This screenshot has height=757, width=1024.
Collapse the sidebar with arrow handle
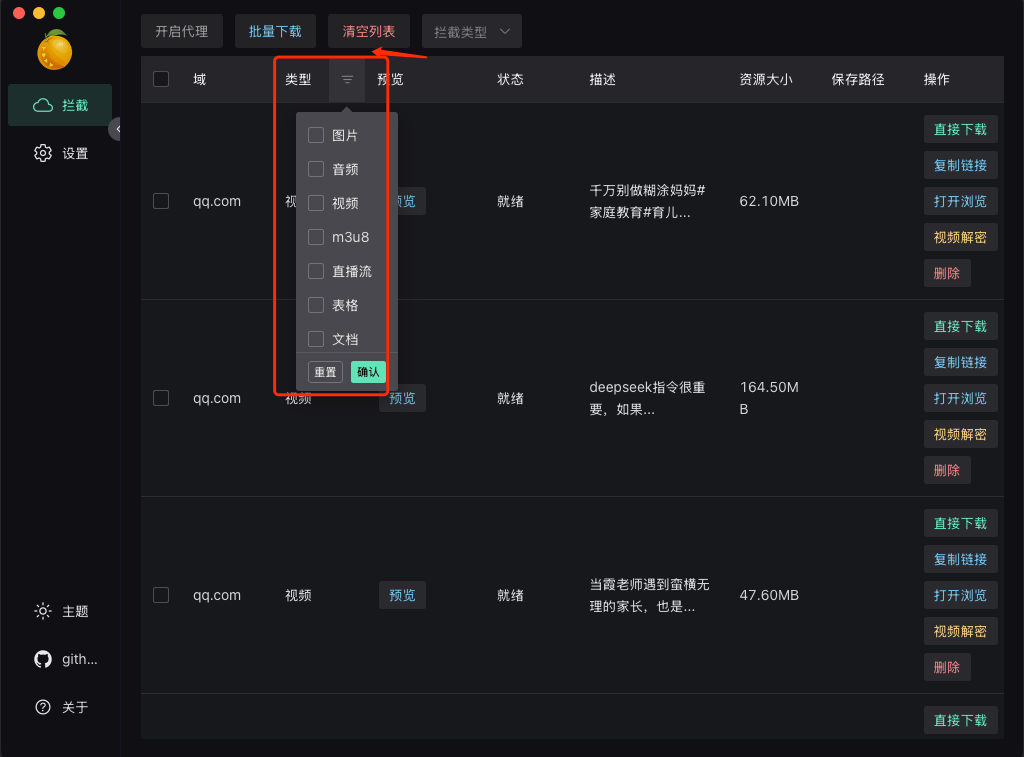pyautogui.click(x=116, y=129)
